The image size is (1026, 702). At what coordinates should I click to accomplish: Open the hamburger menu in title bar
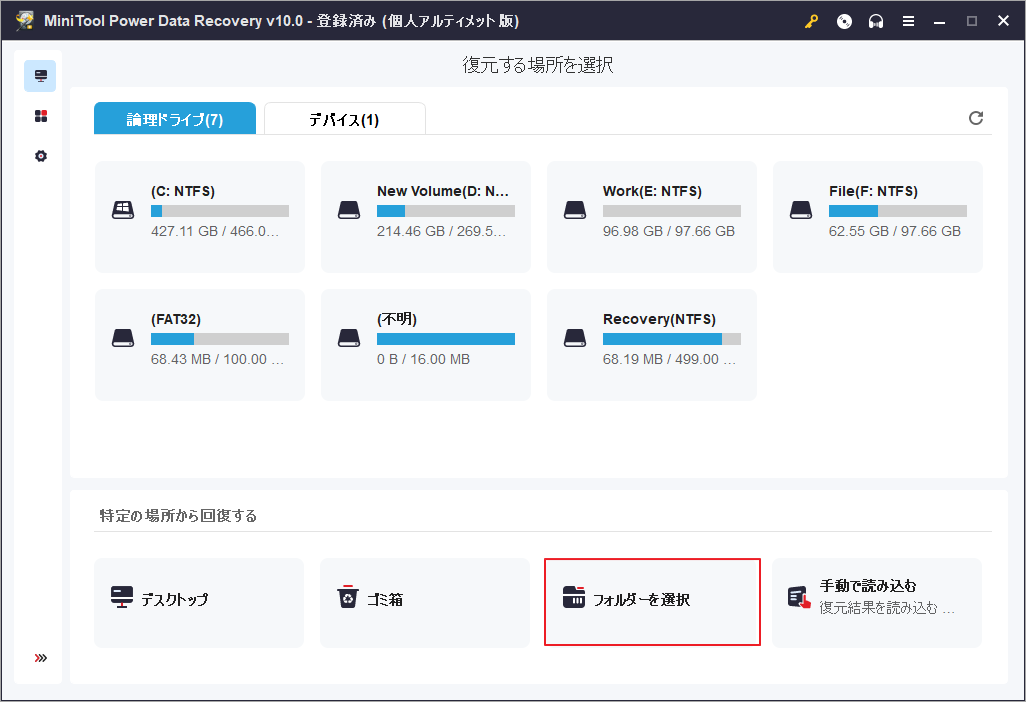coord(908,22)
